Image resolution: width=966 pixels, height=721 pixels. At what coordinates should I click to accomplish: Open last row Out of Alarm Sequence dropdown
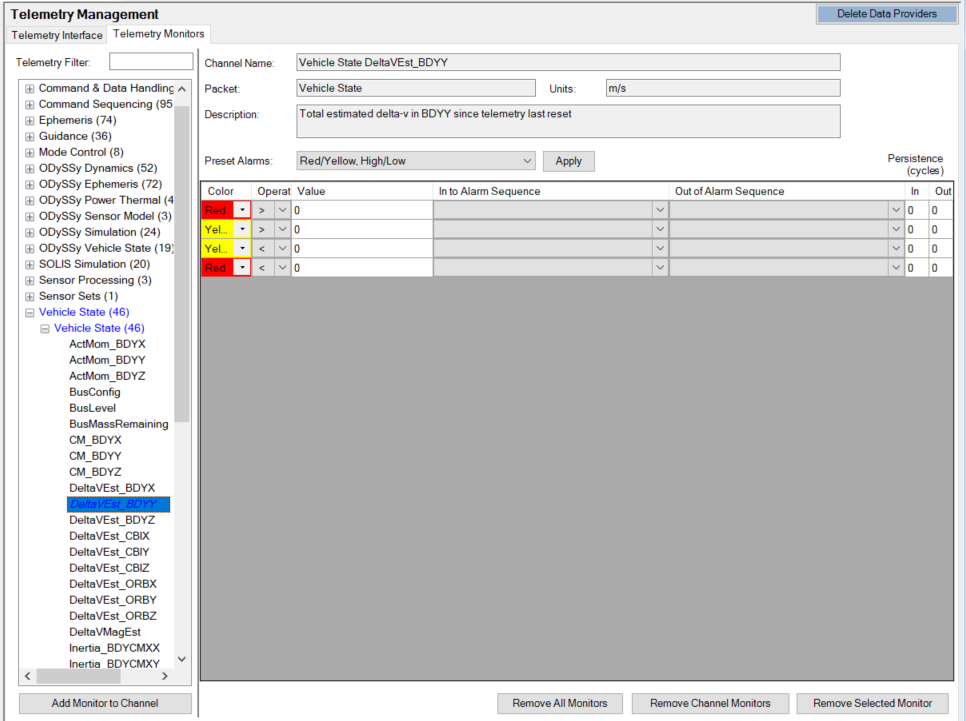pyautogui.click(x=895, y=268)
